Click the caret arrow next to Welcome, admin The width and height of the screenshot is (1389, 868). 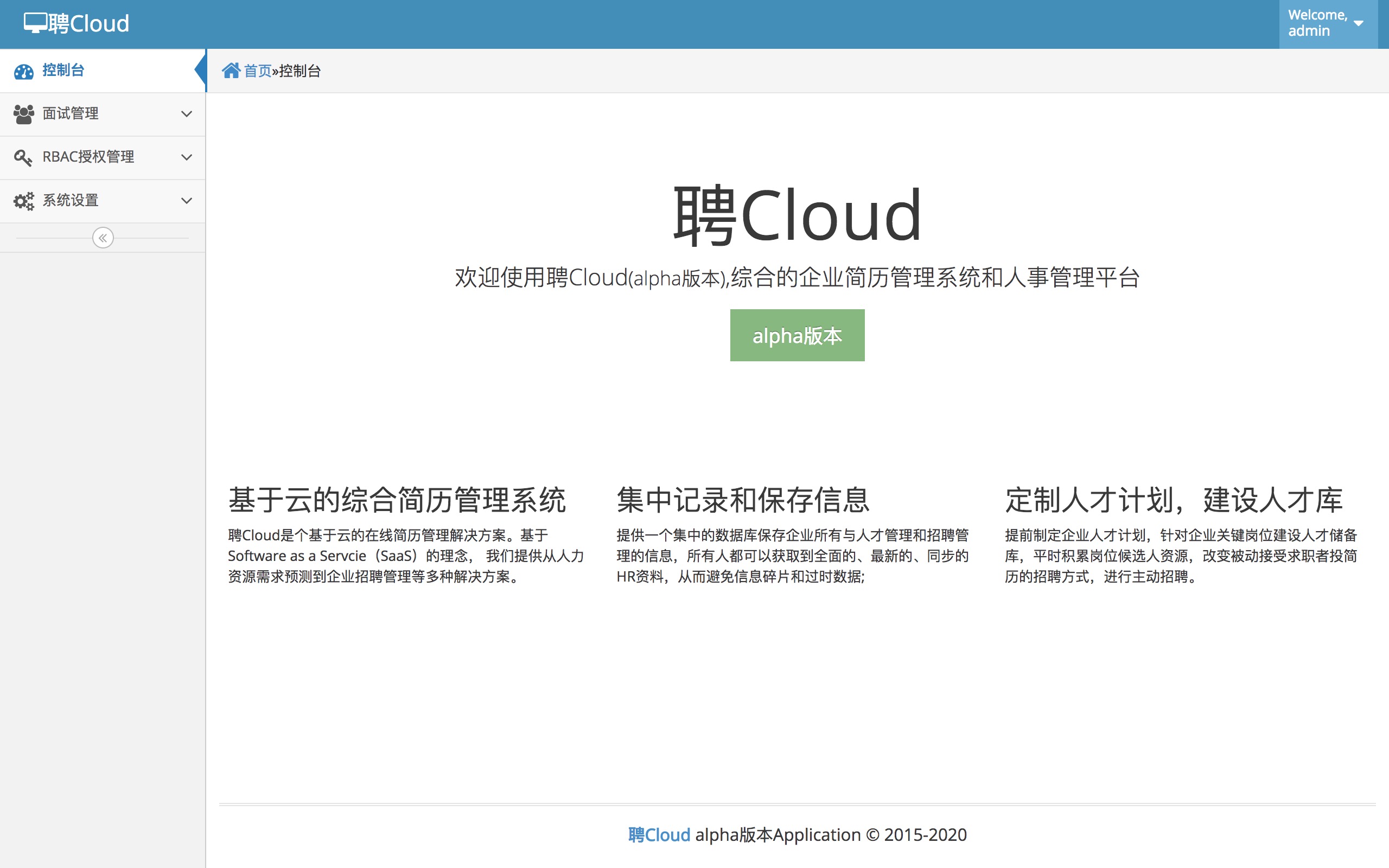point(1358,23)
